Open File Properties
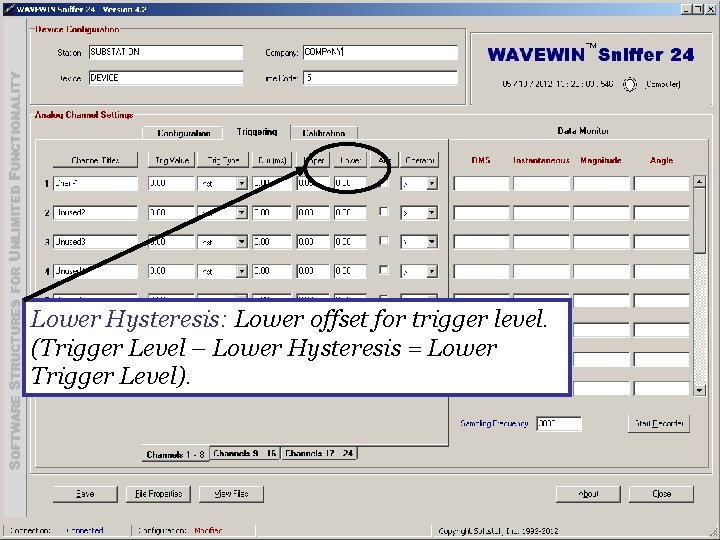Viewport: 720px width, 540px height. 158,494
